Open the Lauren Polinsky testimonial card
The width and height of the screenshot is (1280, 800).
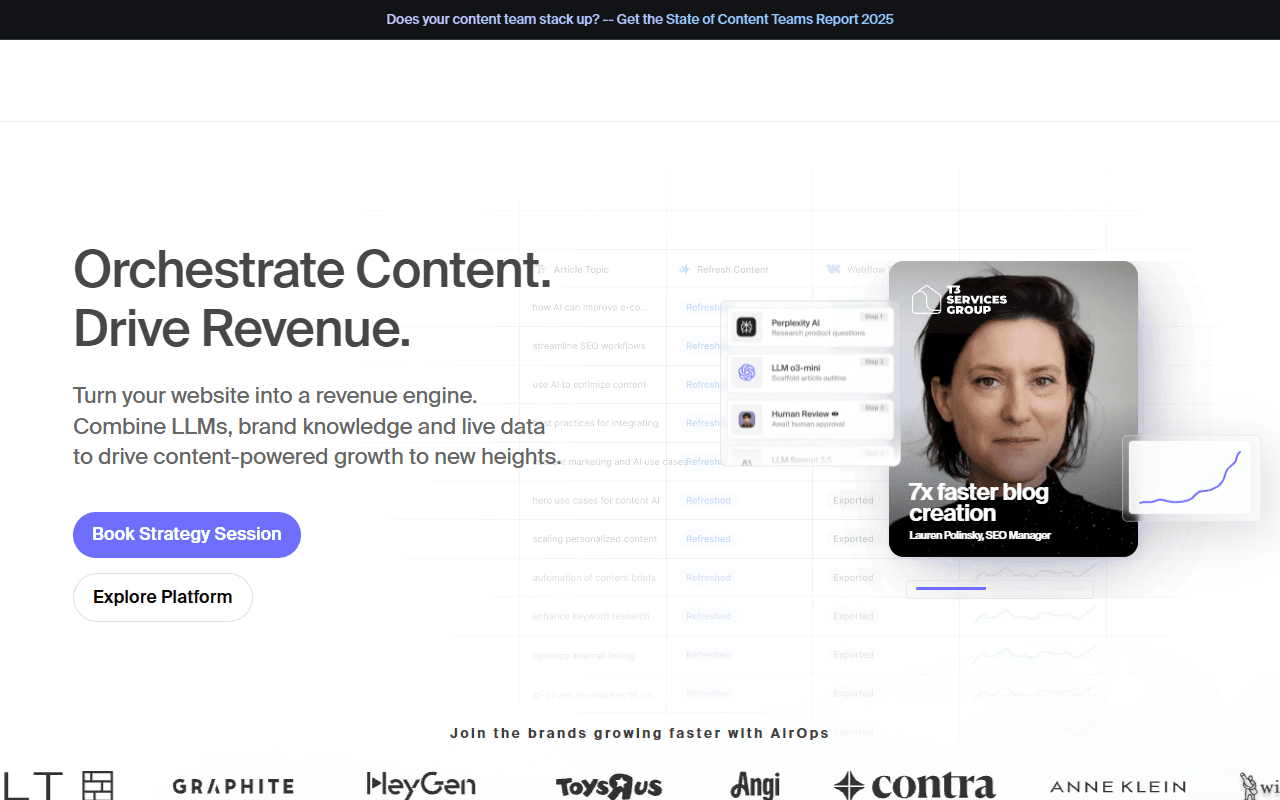click(1013, 409)
